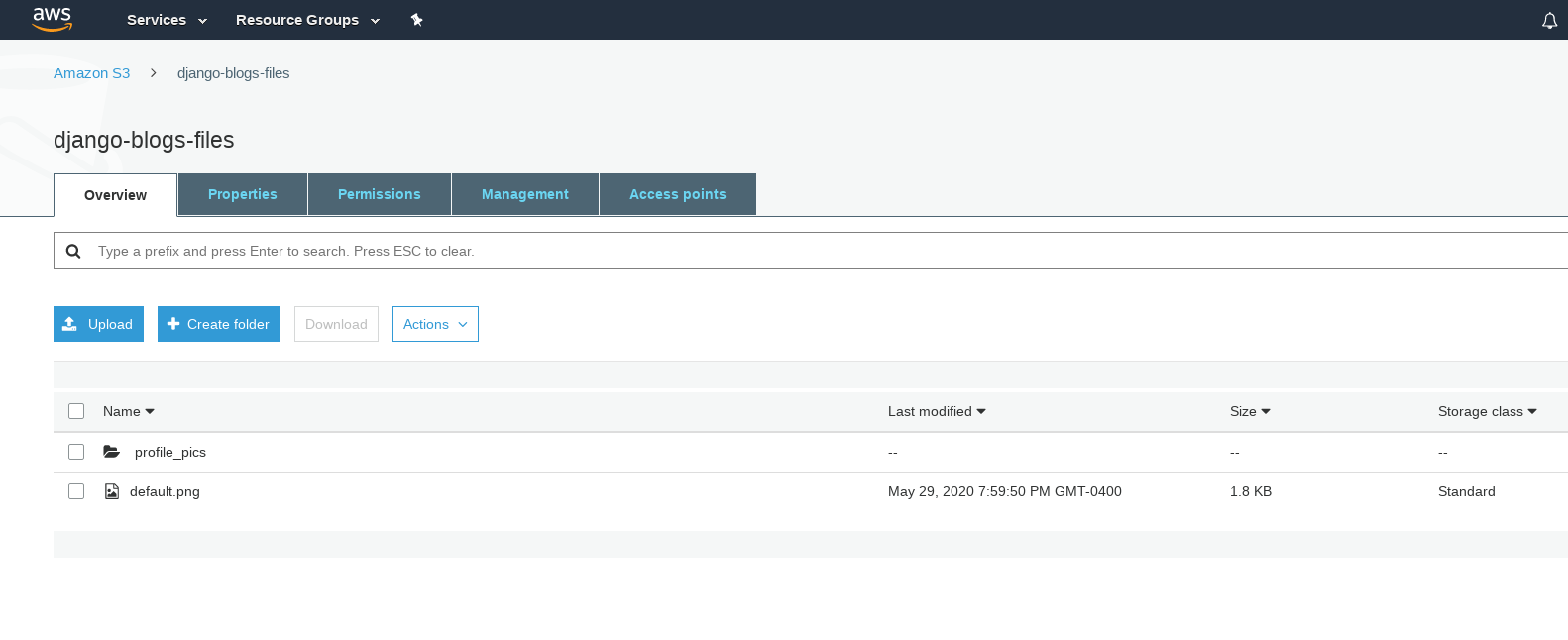Image resolution: width=1568 pixels, height=640 pixels.
Task: Click the AWS logo home icon
Action: click(52, 19)
